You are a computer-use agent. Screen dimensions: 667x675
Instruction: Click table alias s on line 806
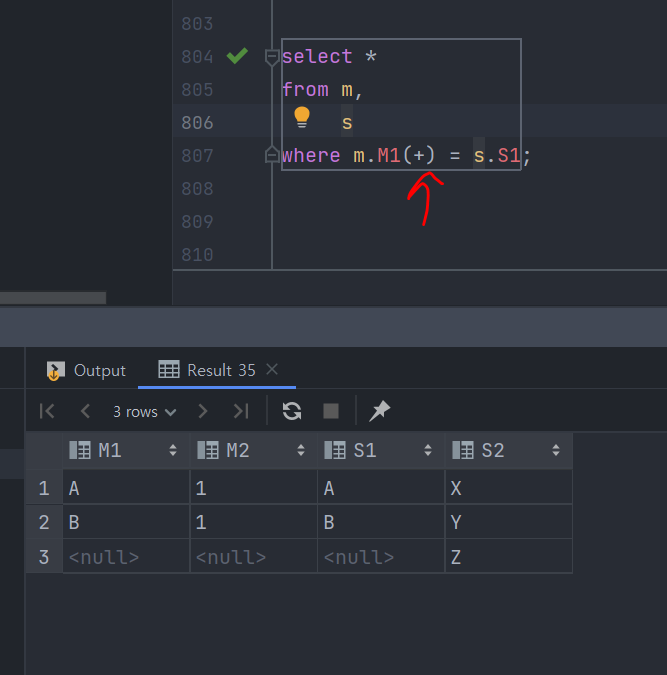(x=347, y=123)
